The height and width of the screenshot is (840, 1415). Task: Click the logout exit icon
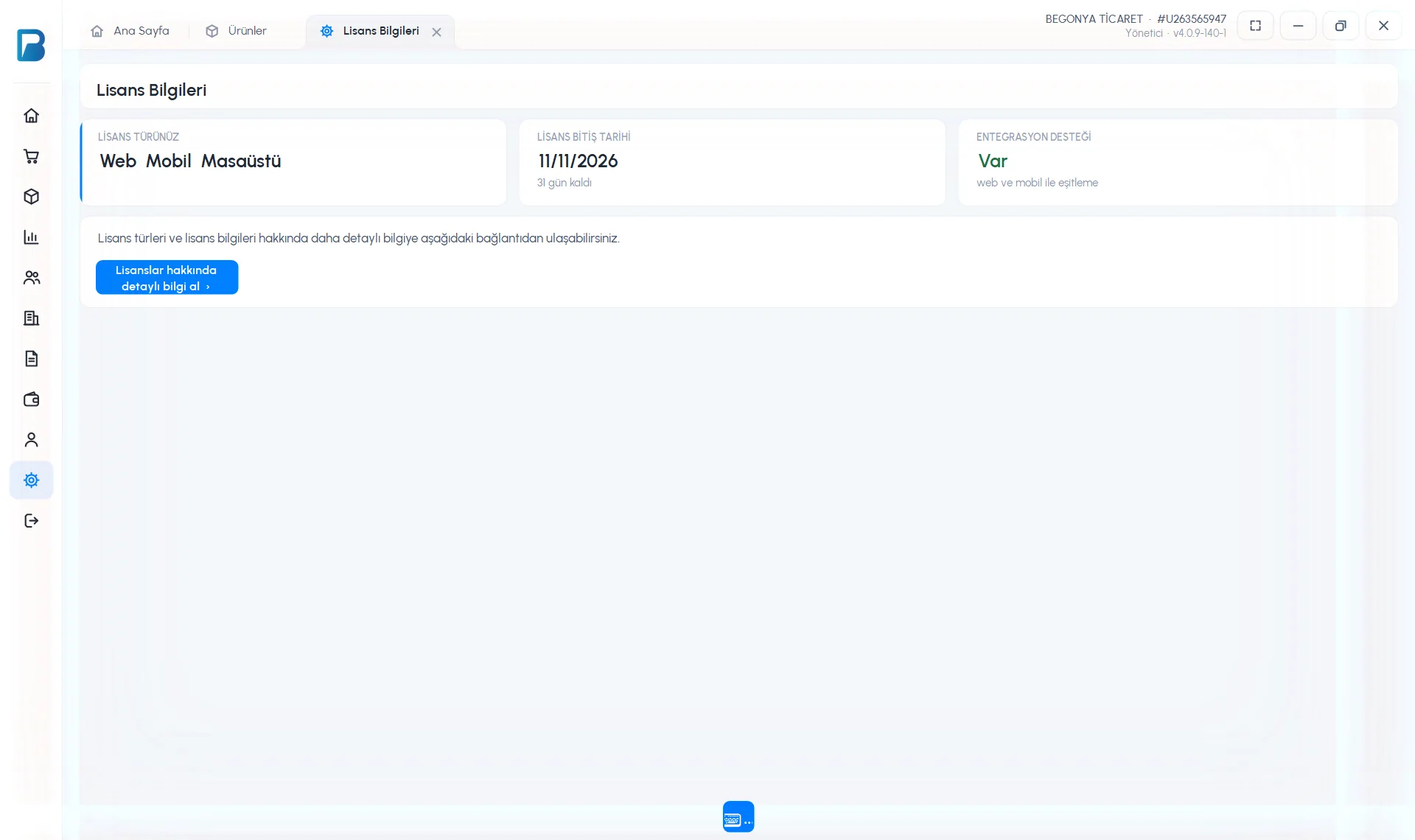click(31, 521)
